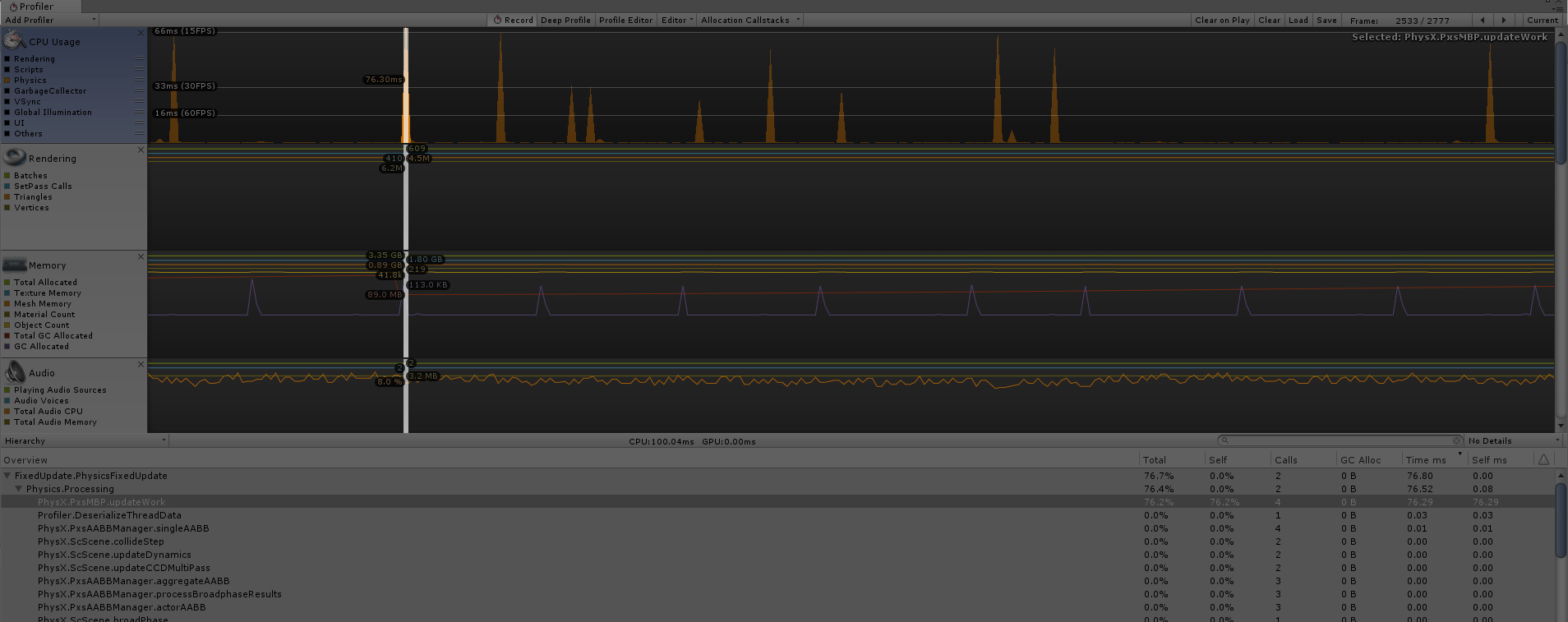Select the PhysX.PxsMBP.updateWork row

777,501
